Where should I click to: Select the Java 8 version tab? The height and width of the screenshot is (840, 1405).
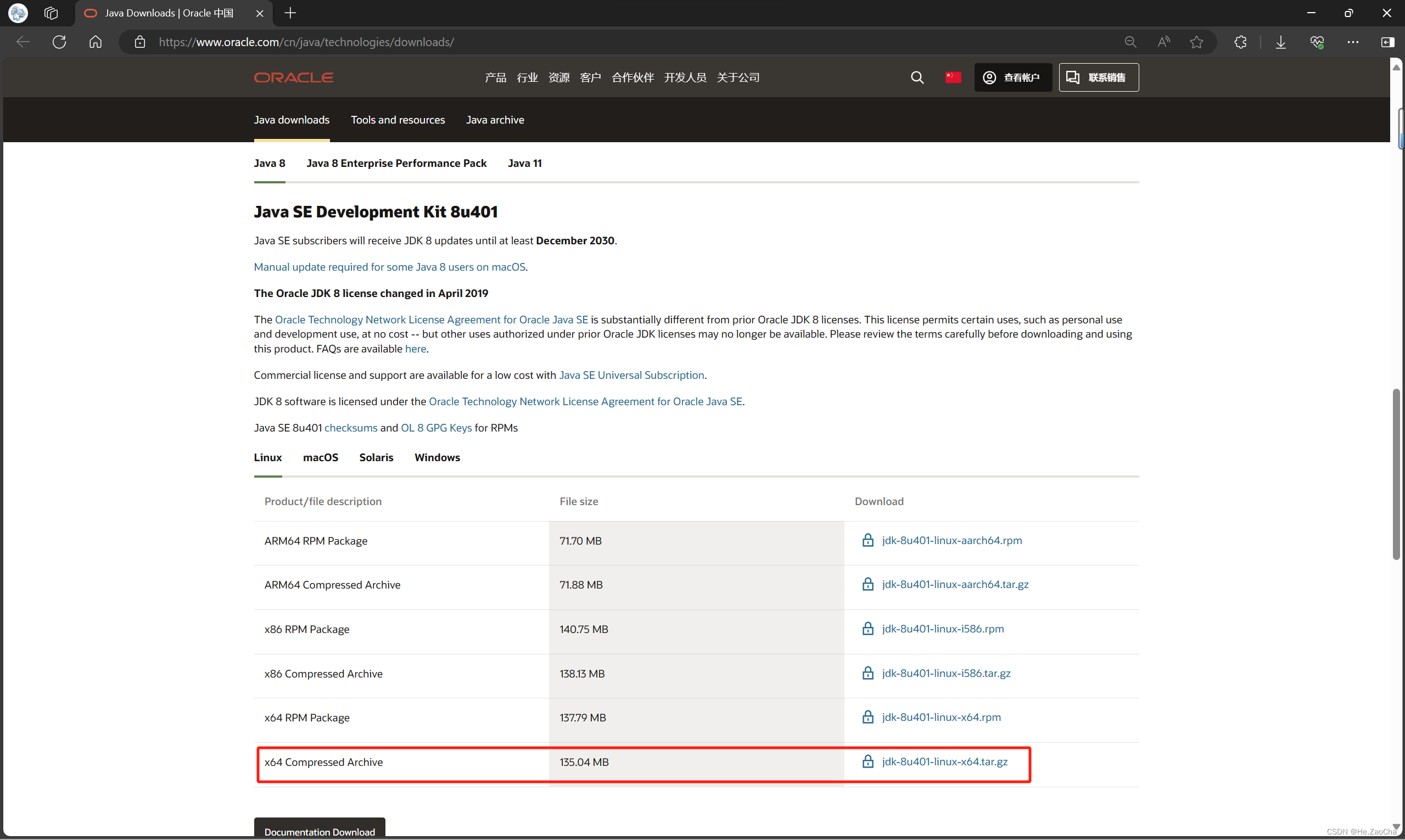tap(270, 163)
